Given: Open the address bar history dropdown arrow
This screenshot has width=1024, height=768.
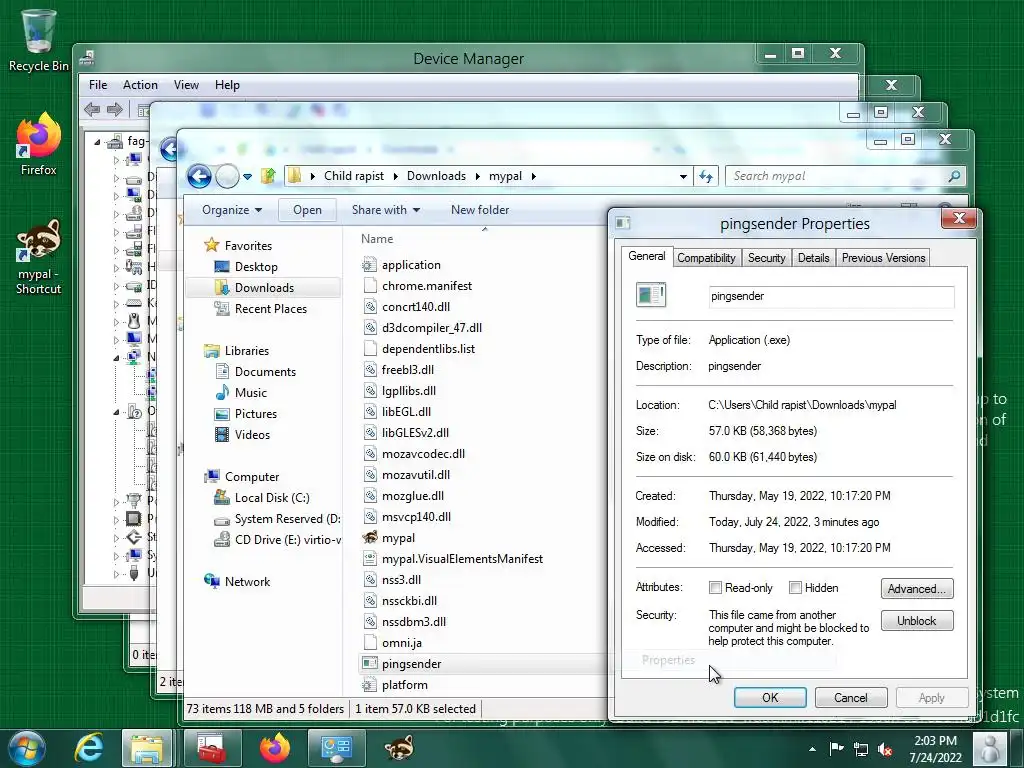Looking at the screenshot, I should [x=683, y=176].
